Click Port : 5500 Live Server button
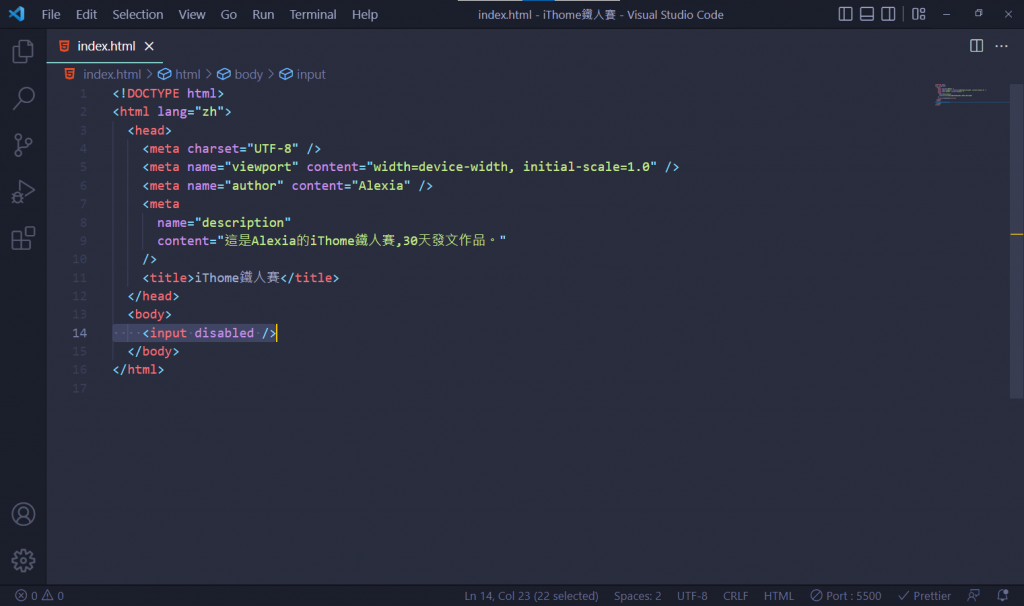 846,596
